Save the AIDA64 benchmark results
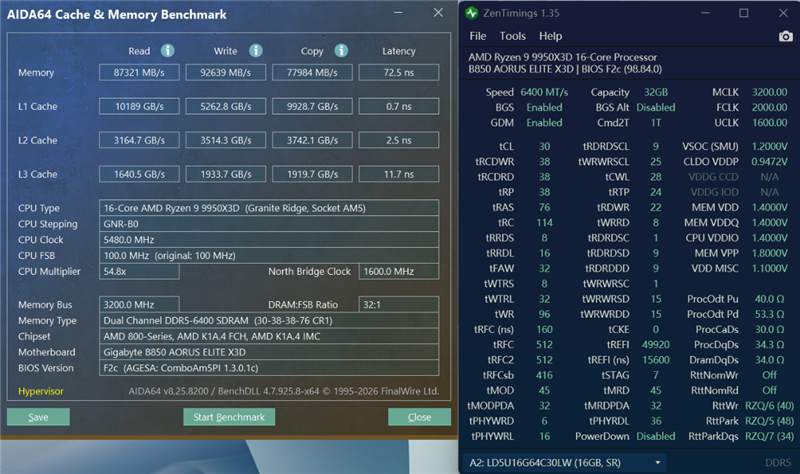 coord(38,417)
